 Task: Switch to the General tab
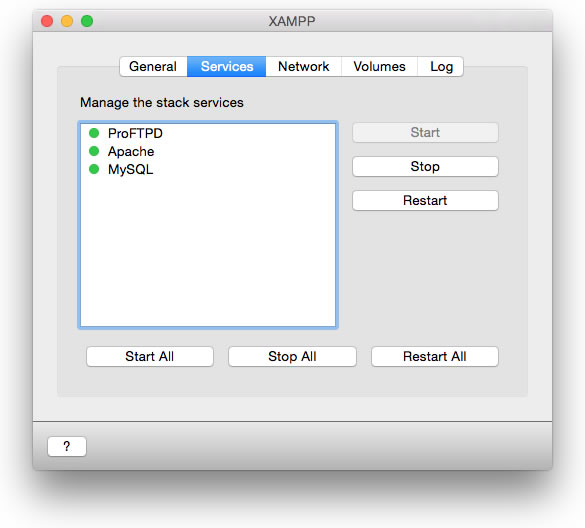click(x=153, y=66)
